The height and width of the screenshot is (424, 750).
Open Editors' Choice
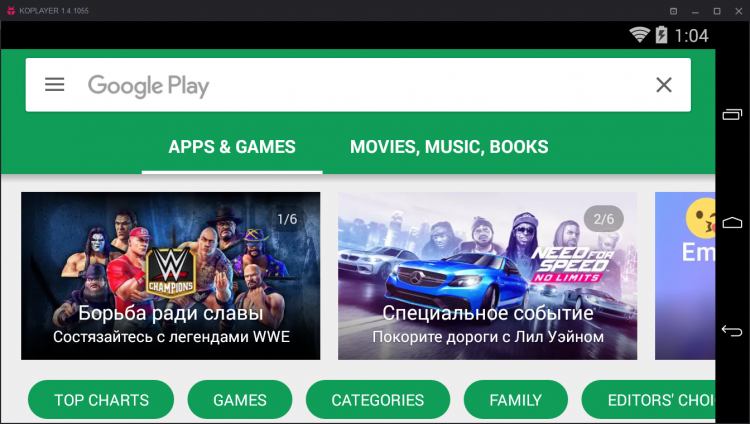click(x=649, y=400)
